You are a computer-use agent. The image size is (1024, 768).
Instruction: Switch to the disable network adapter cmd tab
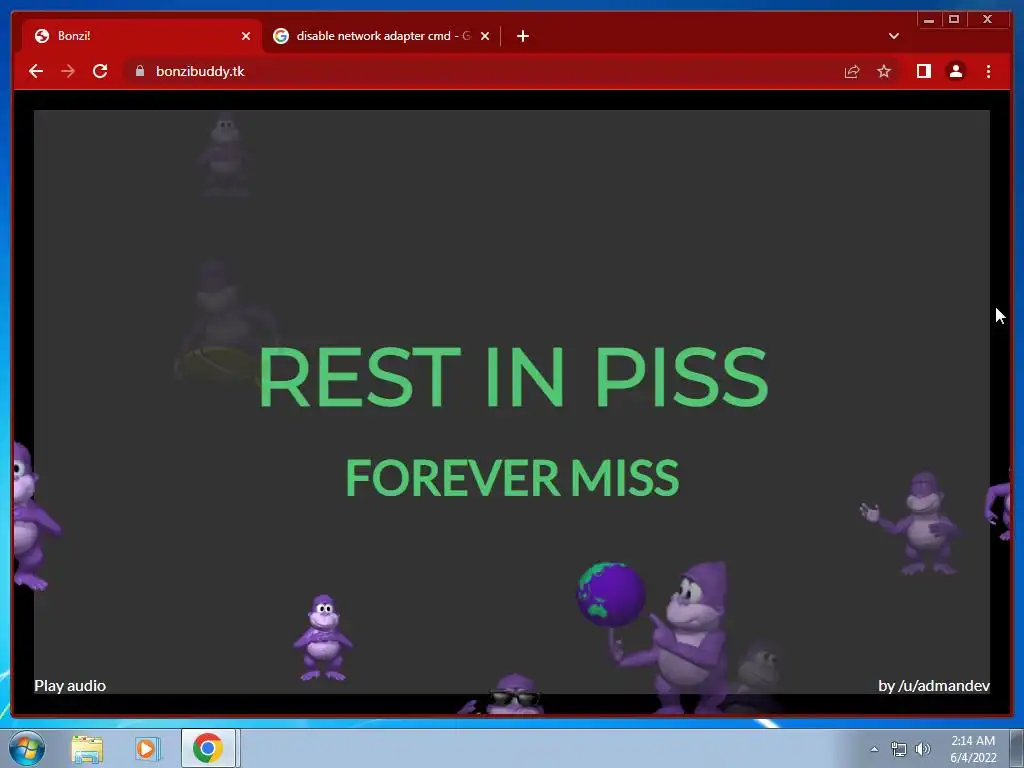coord(382,36)
